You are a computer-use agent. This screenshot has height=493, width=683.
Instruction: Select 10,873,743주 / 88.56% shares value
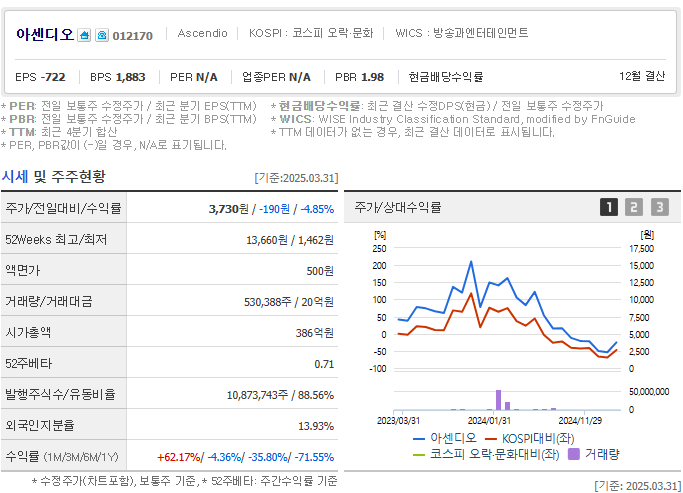point(280,395)
